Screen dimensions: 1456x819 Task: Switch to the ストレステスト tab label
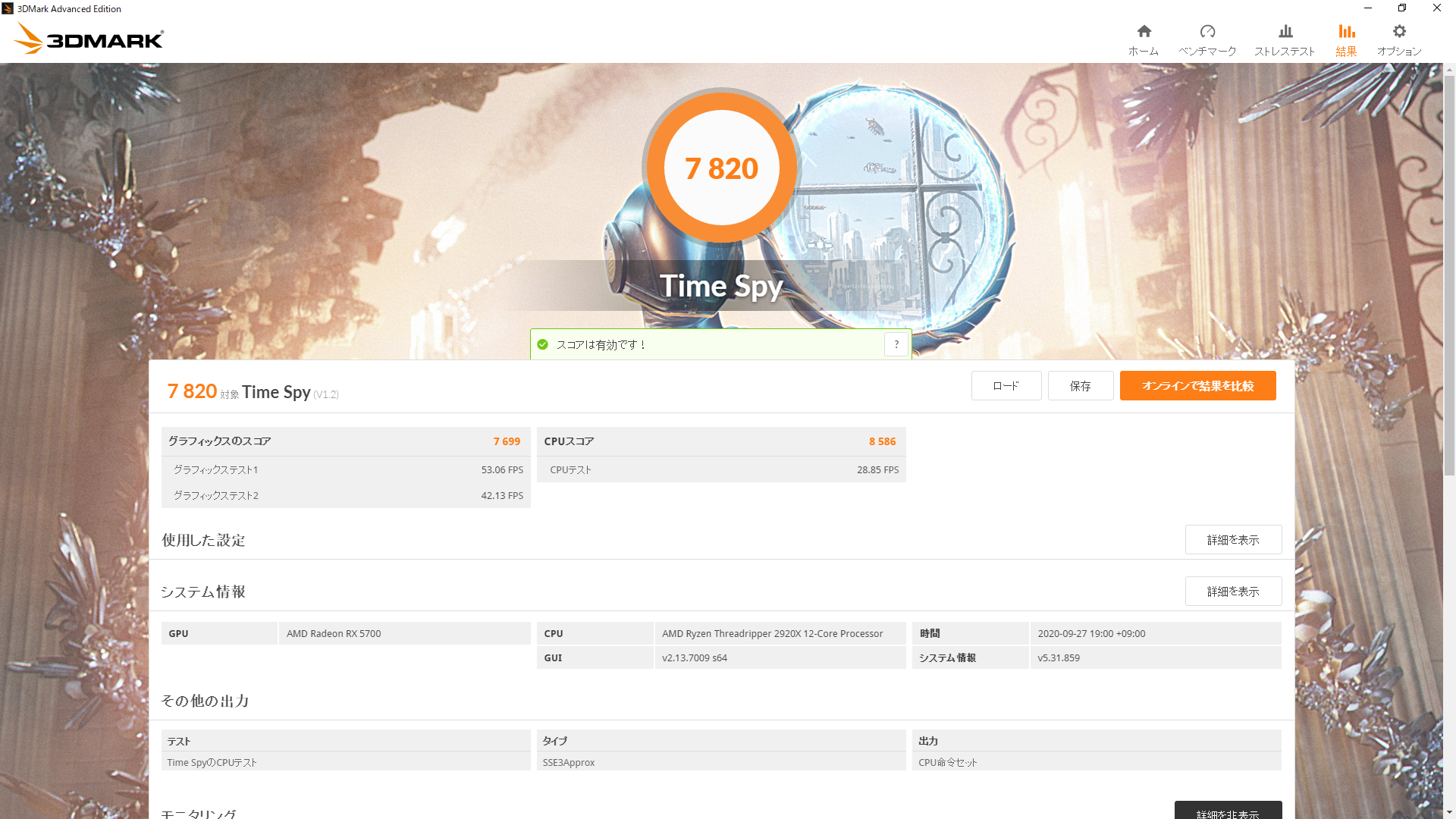[1285, 52]
